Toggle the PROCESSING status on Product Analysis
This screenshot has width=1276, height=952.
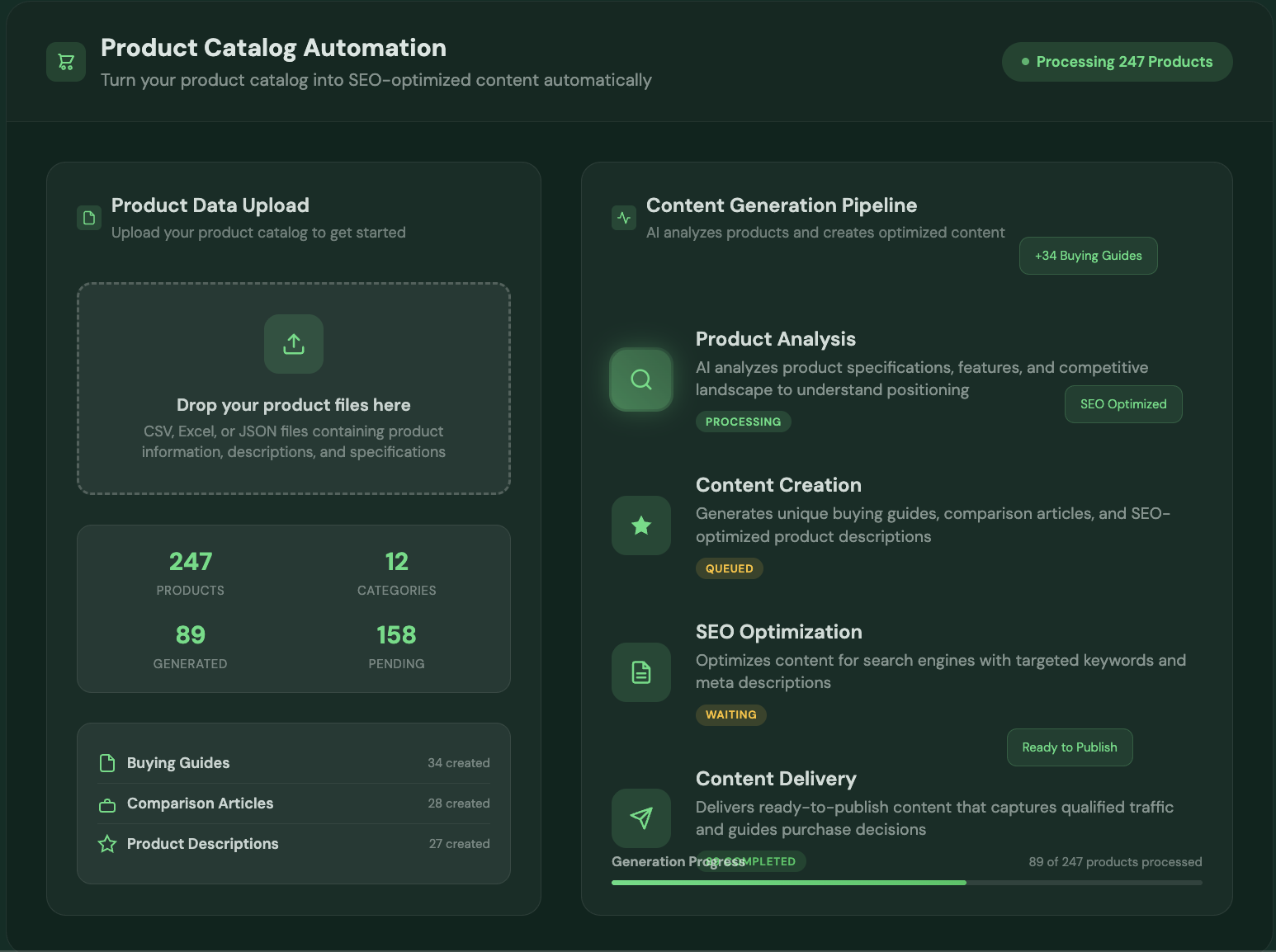coord(743,422)
